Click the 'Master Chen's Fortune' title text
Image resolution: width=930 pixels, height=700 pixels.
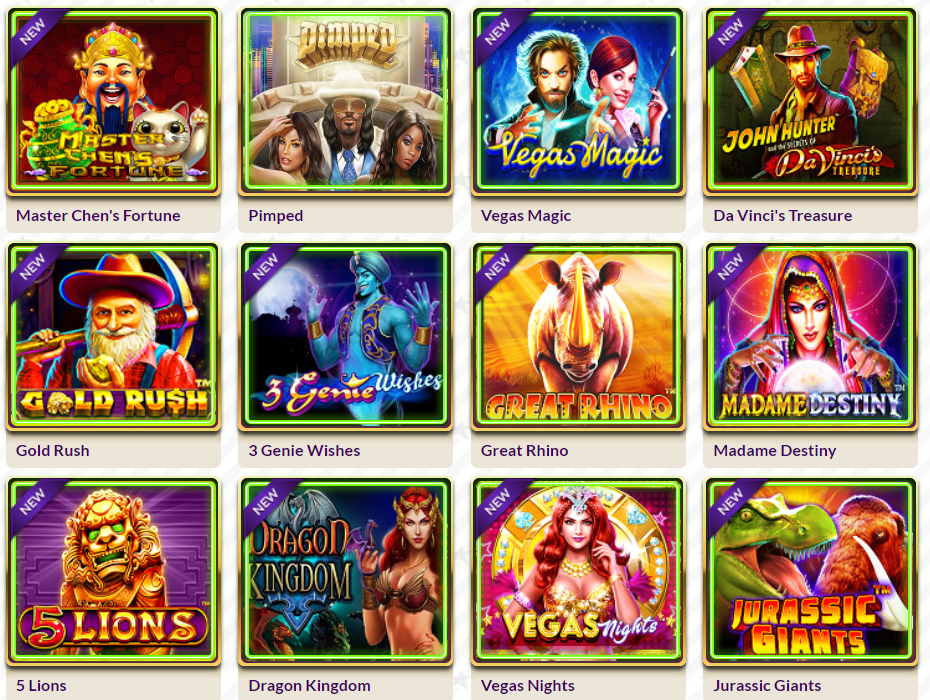click(98, 215)
